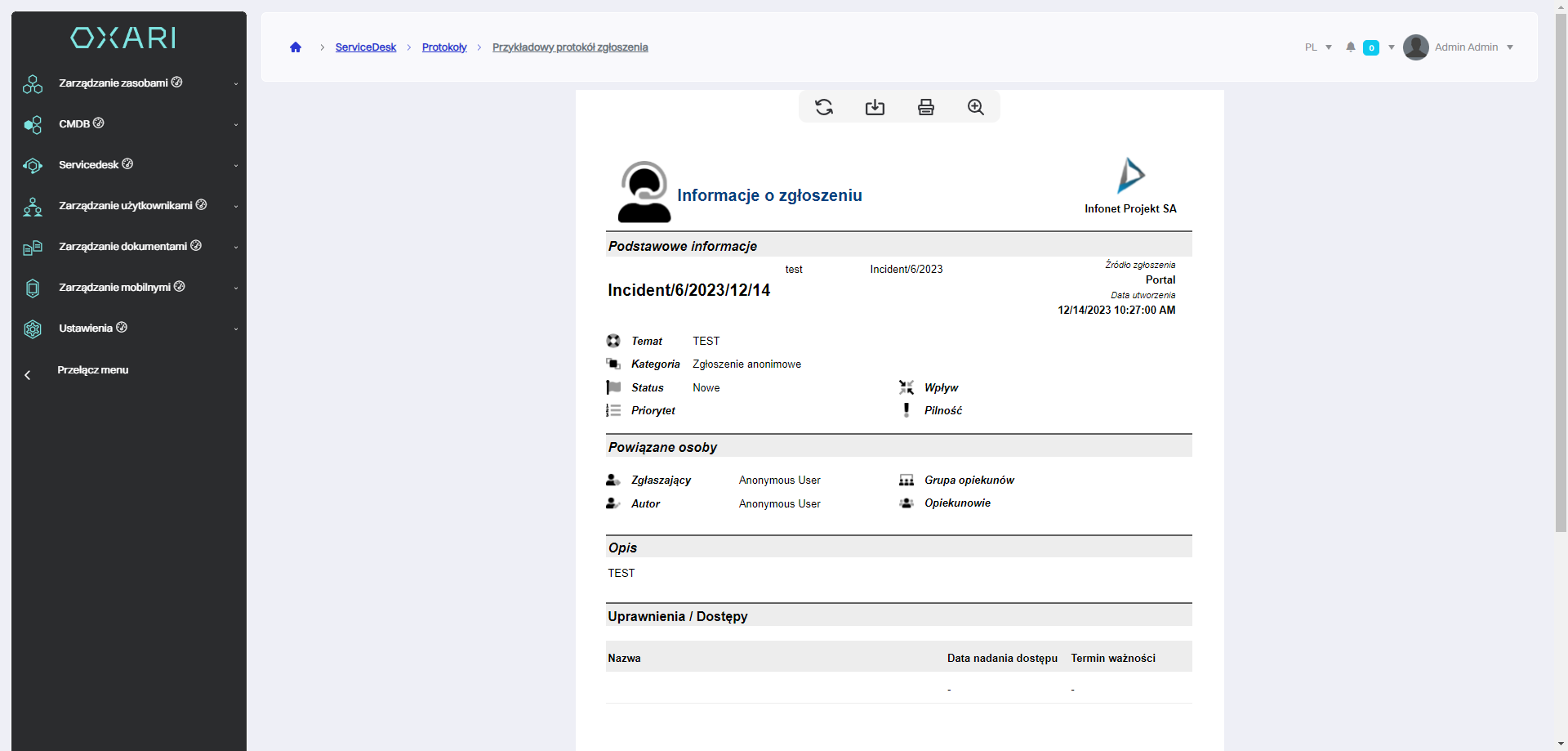Click the print report icon

[x=925, y=107]
